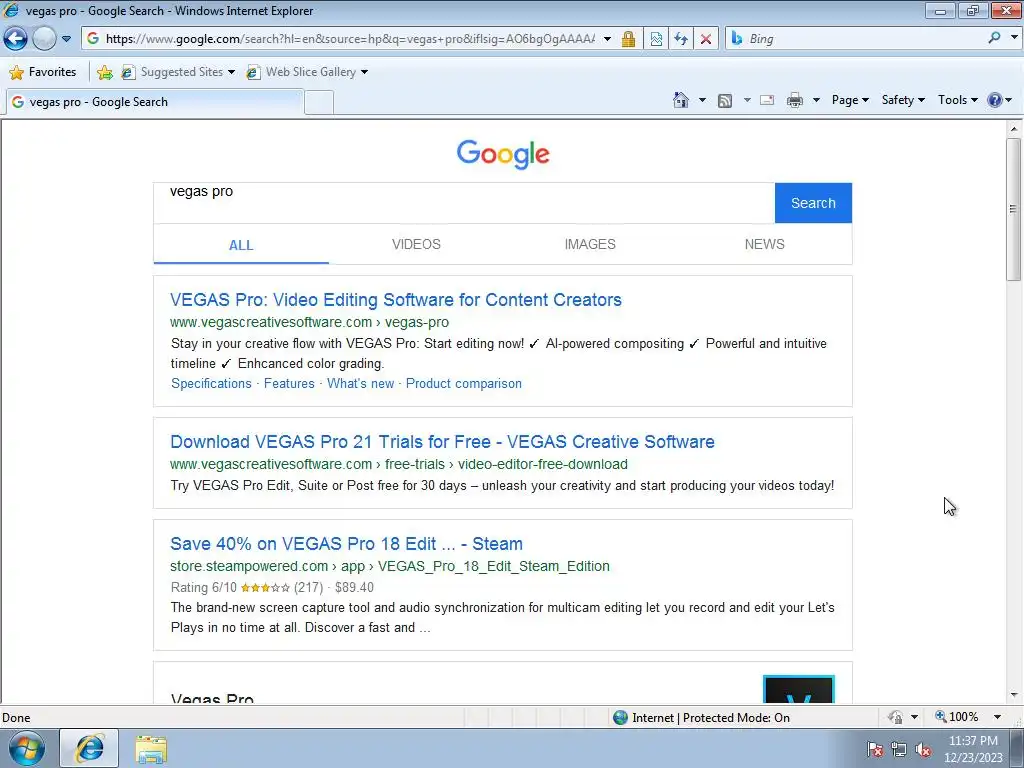Click the muted volume tray icon
This screenshot has height=768, width=1024.
tap(923, 749)
